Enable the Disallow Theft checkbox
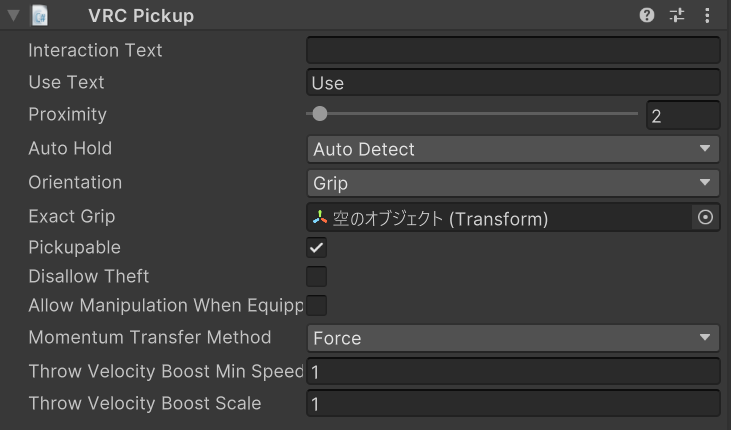 coord(316,276)
